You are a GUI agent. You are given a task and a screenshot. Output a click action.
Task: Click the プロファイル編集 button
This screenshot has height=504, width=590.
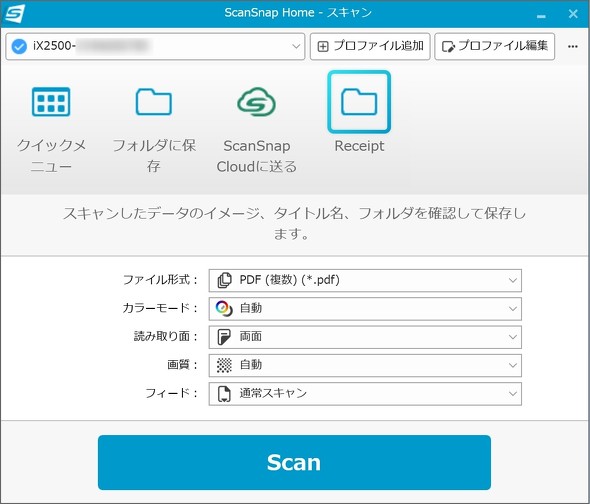[494, 46]
